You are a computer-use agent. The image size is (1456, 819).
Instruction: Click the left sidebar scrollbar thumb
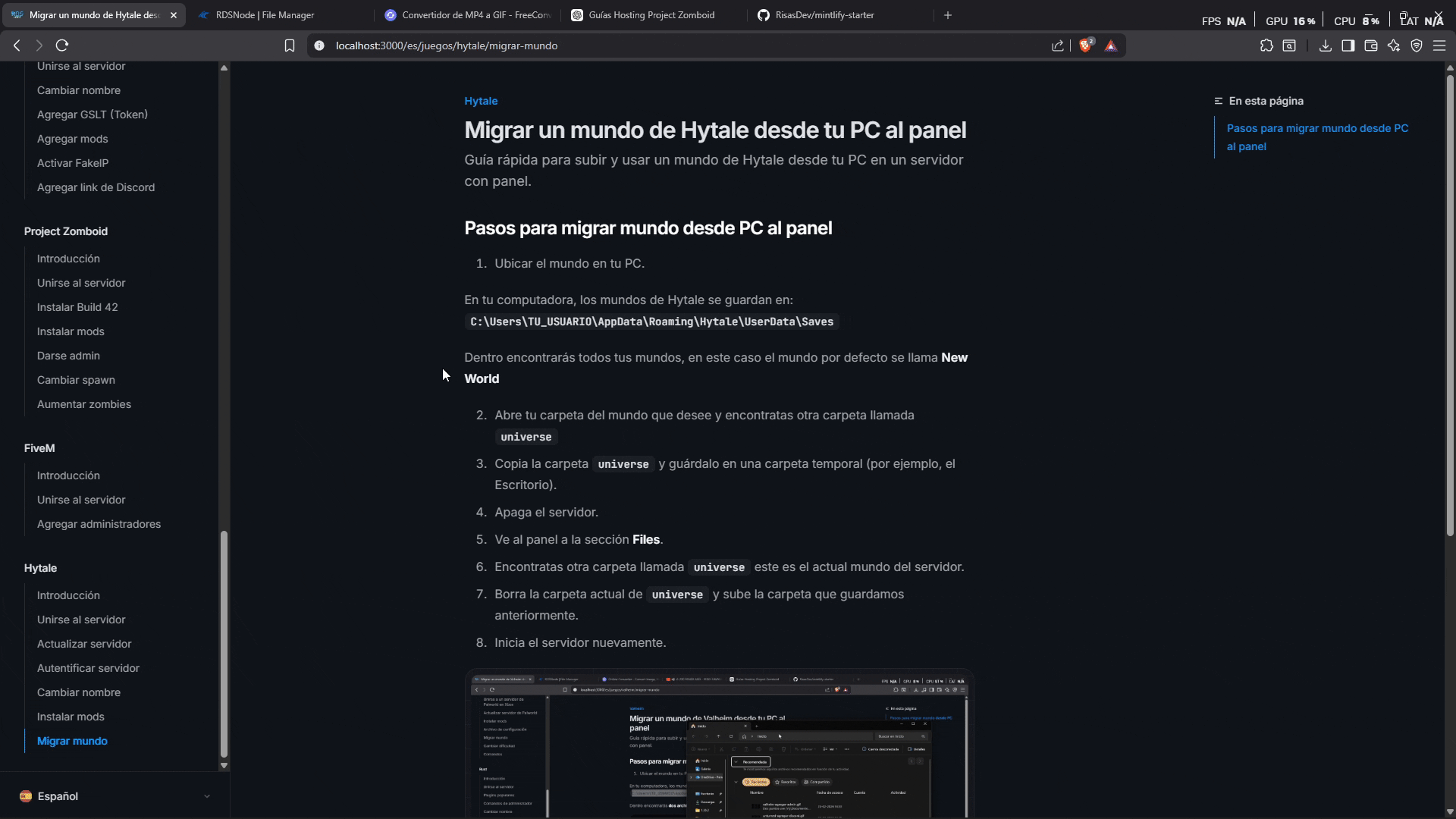click(x=224, y=645)
